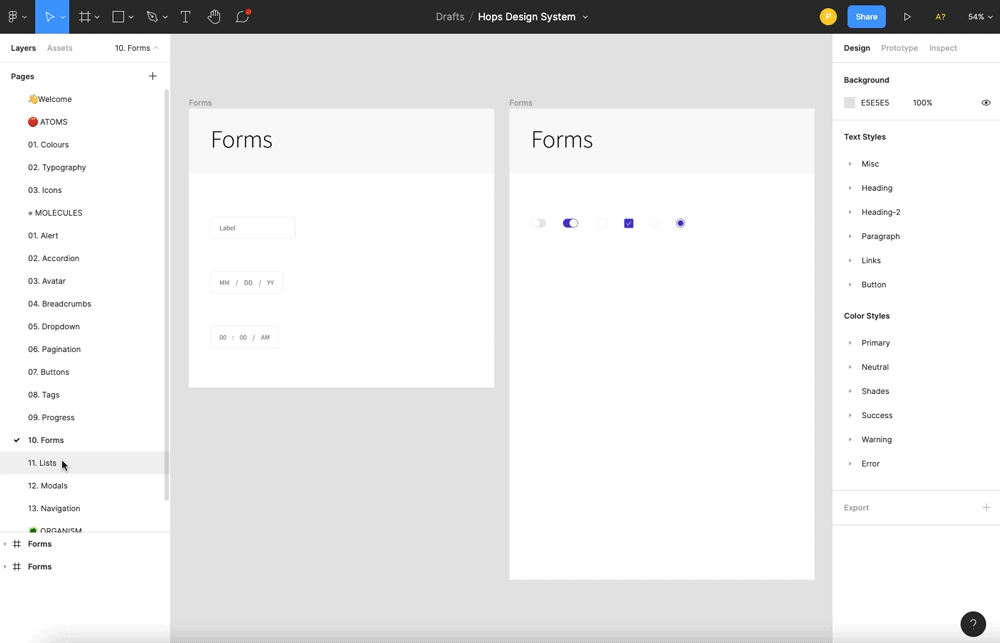Add a new page with plus icon

152,76
